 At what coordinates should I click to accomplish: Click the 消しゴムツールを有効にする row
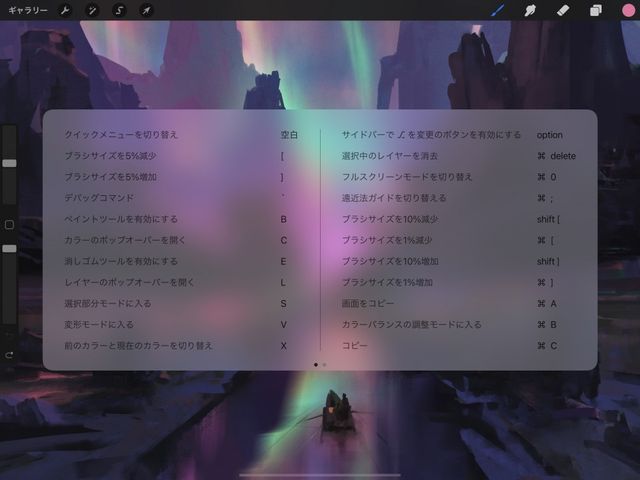coord(182,261)
